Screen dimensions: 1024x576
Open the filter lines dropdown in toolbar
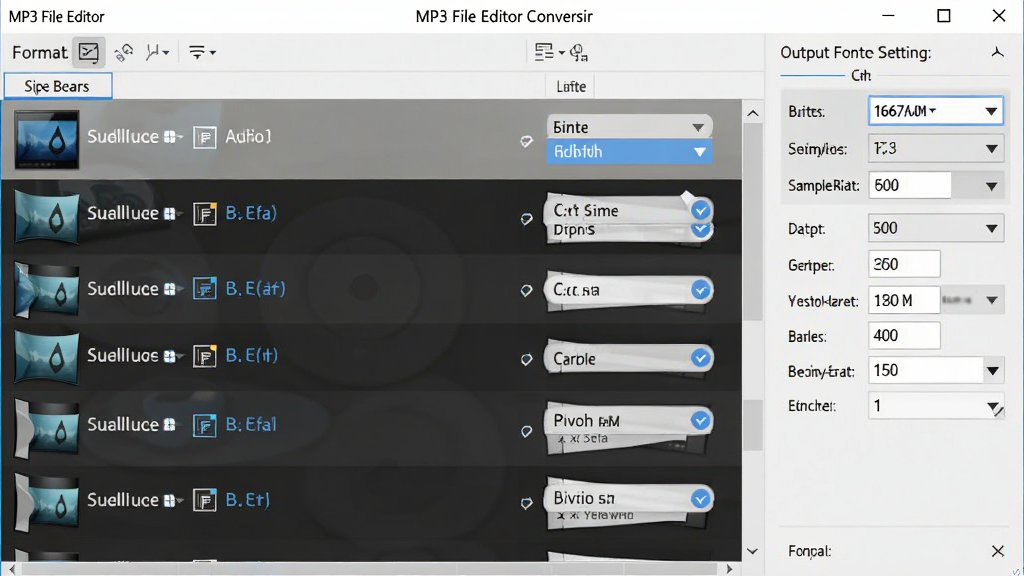(x=202, y=52)
